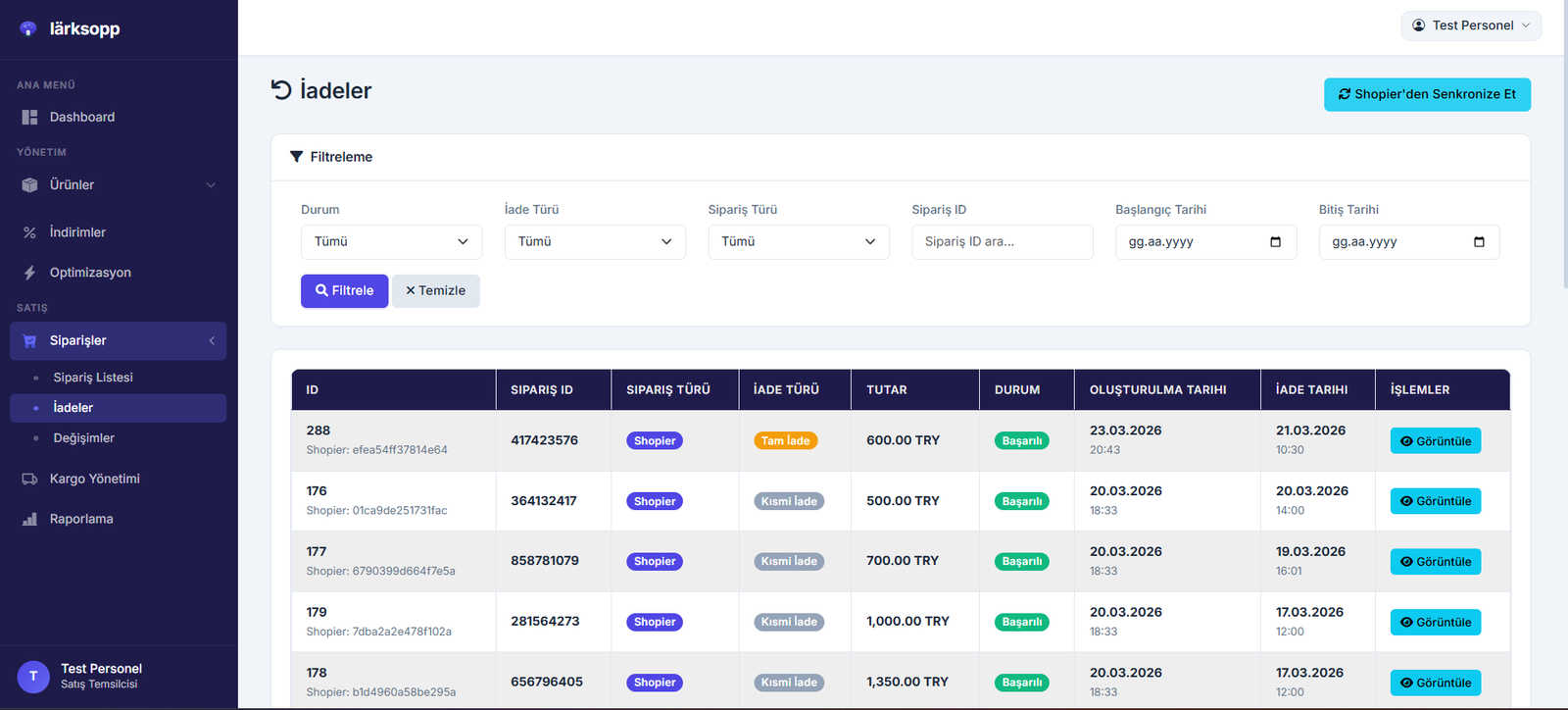The width and height of the screenshot is (1568, 710).
Task: Focus the Sipariş ID search field
Action: (1002, 242)
